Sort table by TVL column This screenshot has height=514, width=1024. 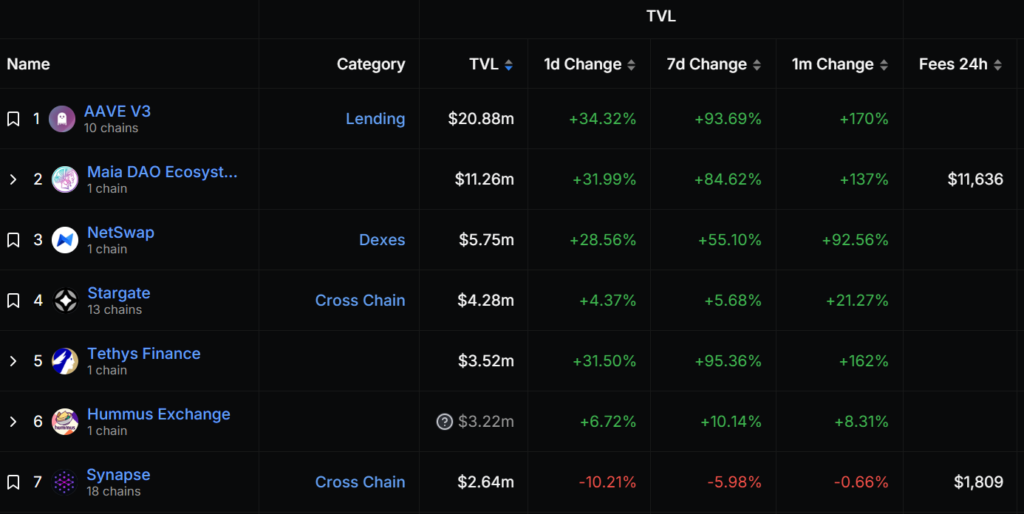pyautogui.click(x=491, y=65)
